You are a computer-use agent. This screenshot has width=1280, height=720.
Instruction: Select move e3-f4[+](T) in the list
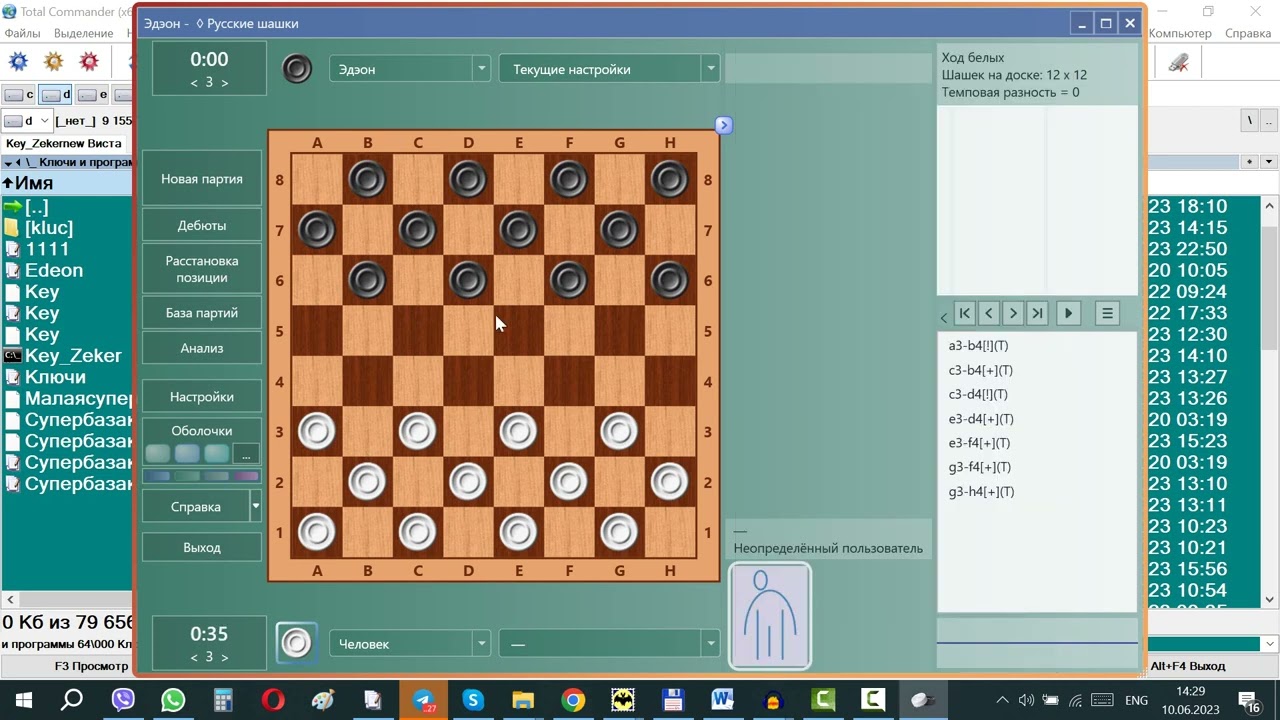(x=979, y=443)
